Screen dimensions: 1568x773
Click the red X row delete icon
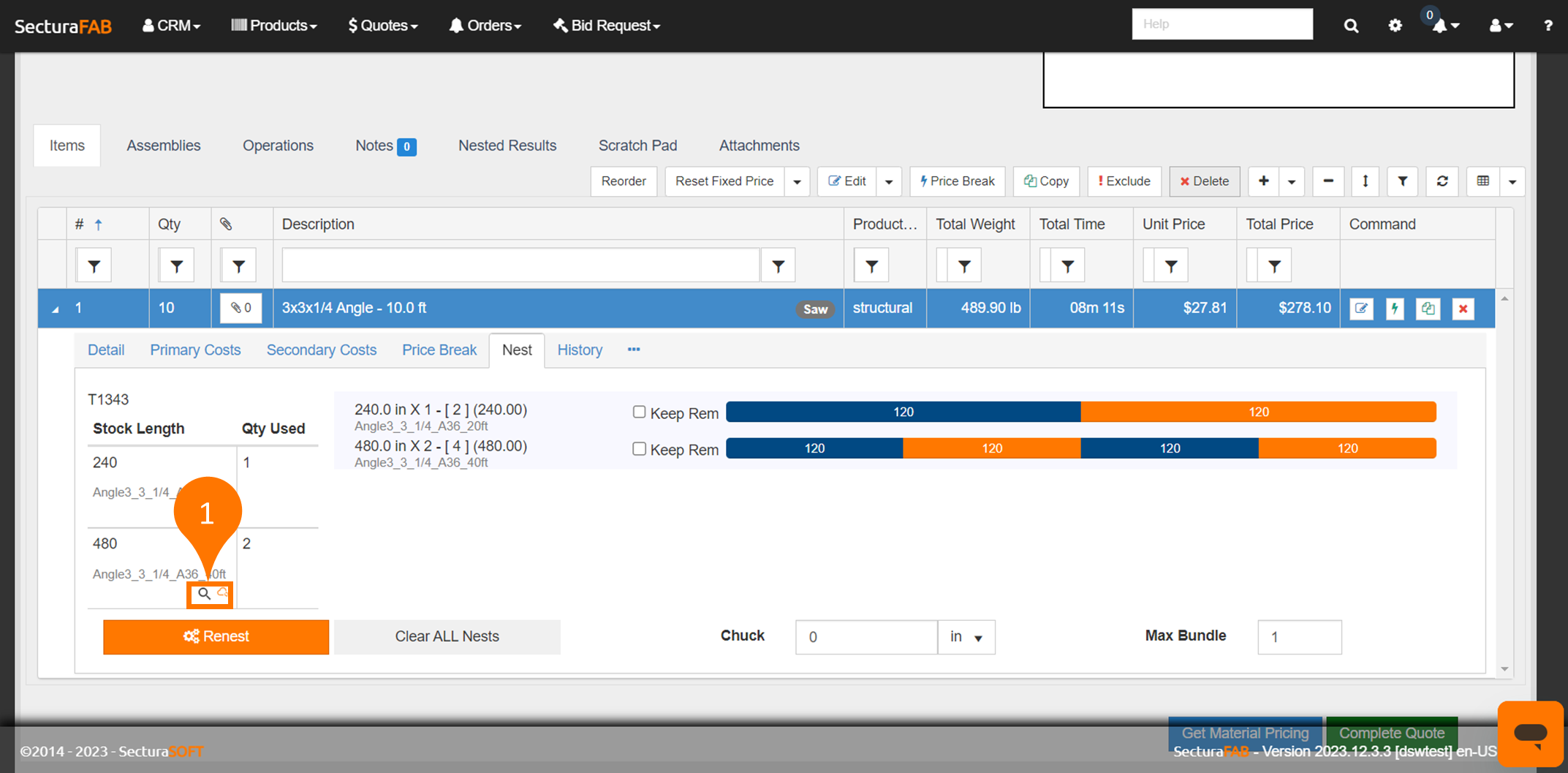[1463, 309]
